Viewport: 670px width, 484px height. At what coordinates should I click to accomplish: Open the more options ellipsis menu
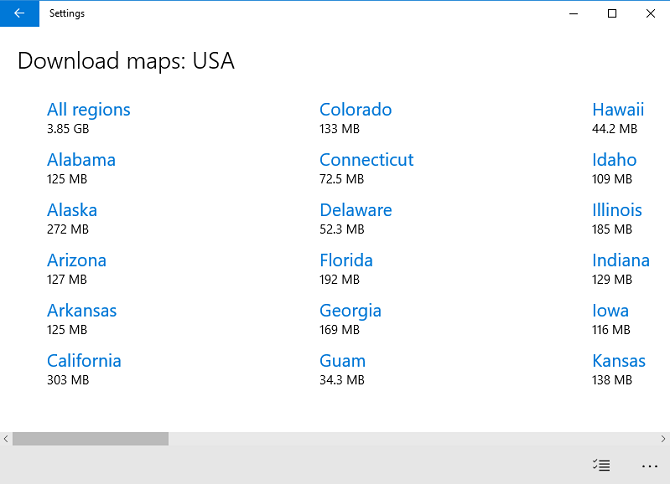tap(649, 466)
